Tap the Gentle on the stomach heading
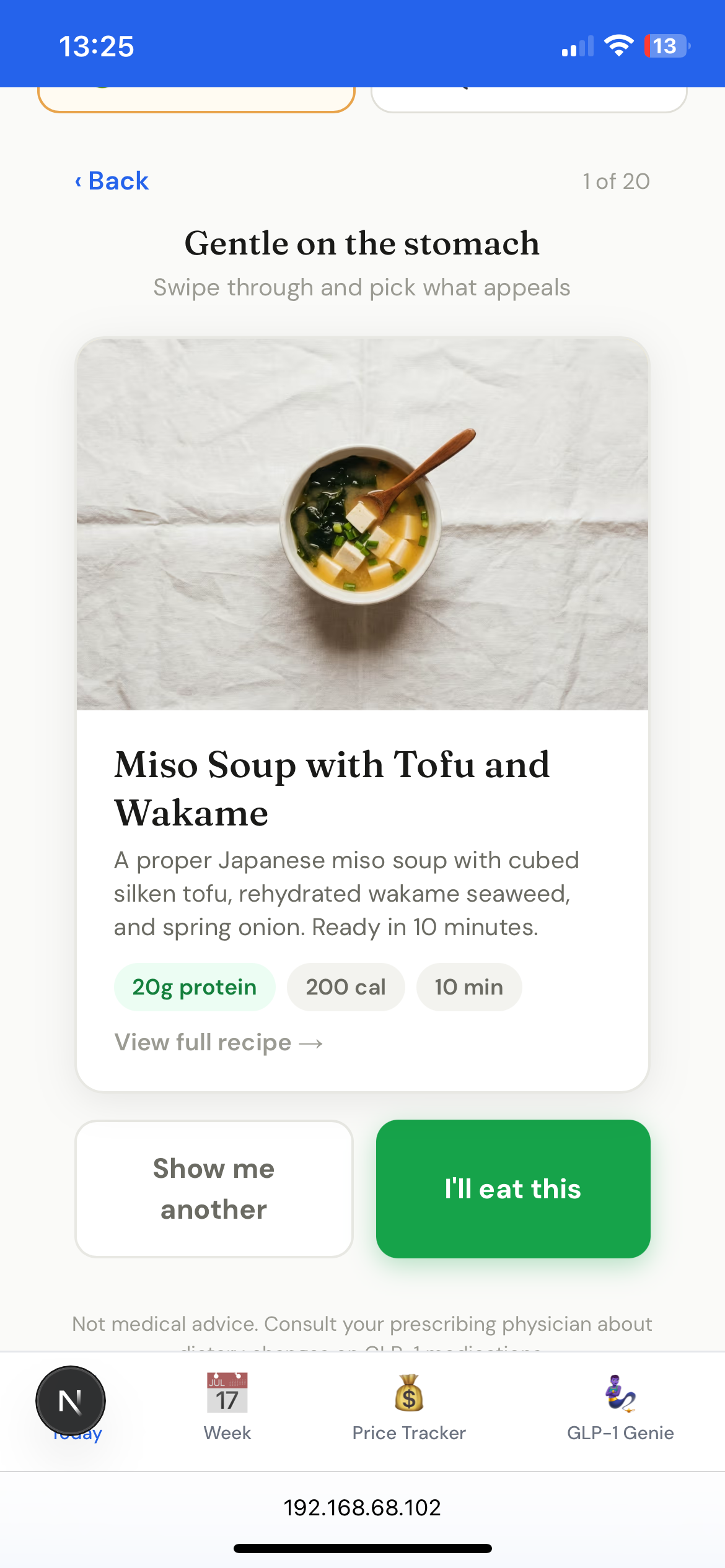Viewport: 725px width, 1568px height. coord(362,243)
